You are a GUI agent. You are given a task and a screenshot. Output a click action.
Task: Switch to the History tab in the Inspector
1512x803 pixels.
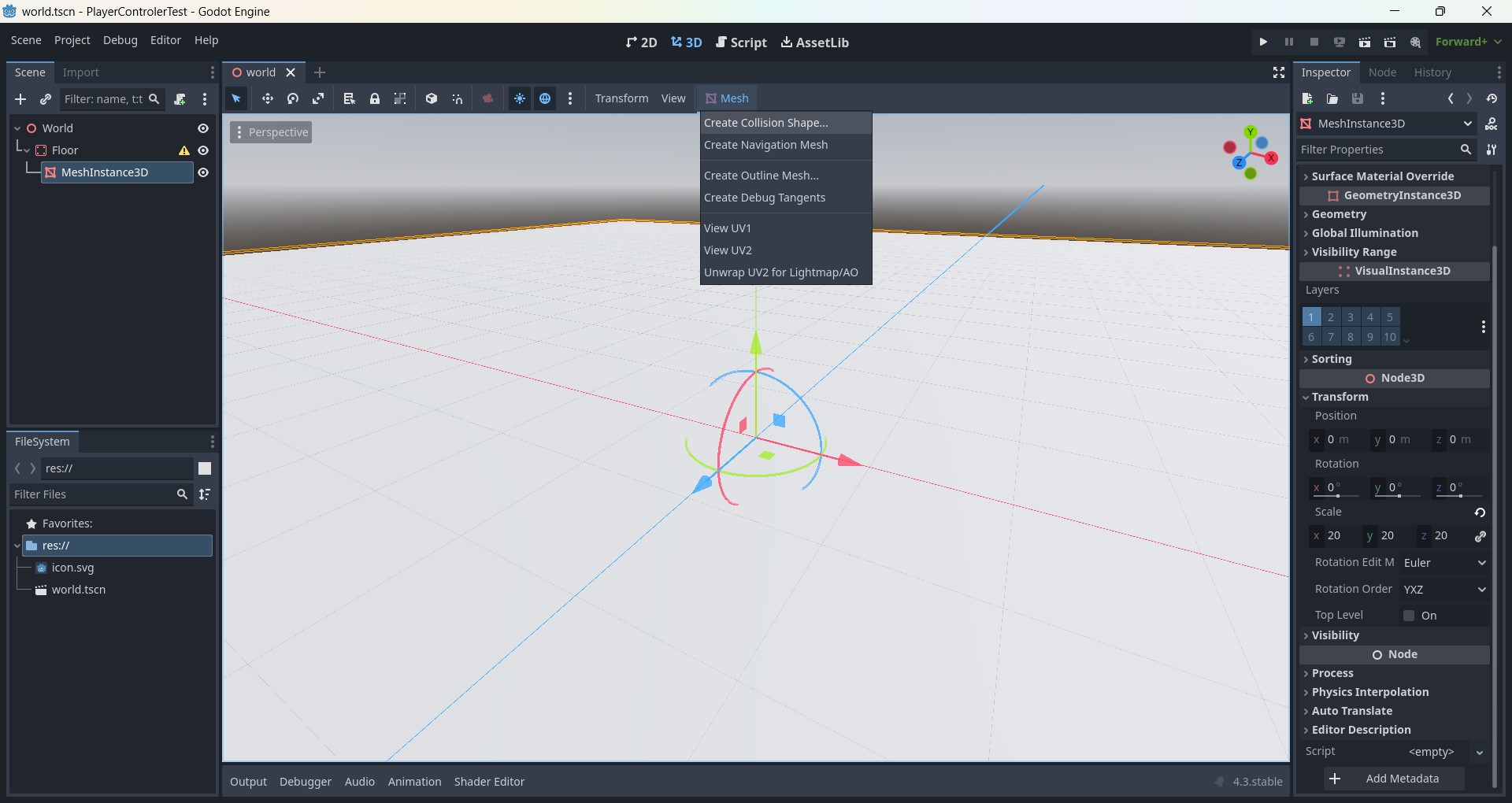pos(1433,72)
